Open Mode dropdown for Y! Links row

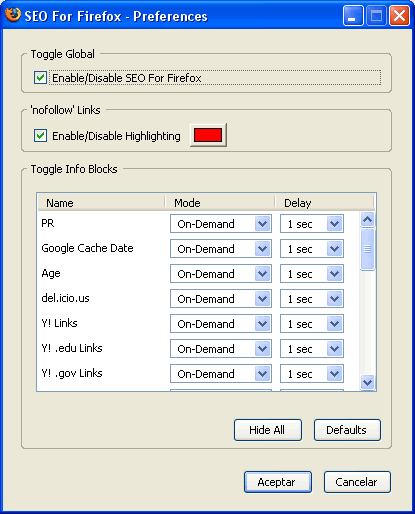pos(221,324)
